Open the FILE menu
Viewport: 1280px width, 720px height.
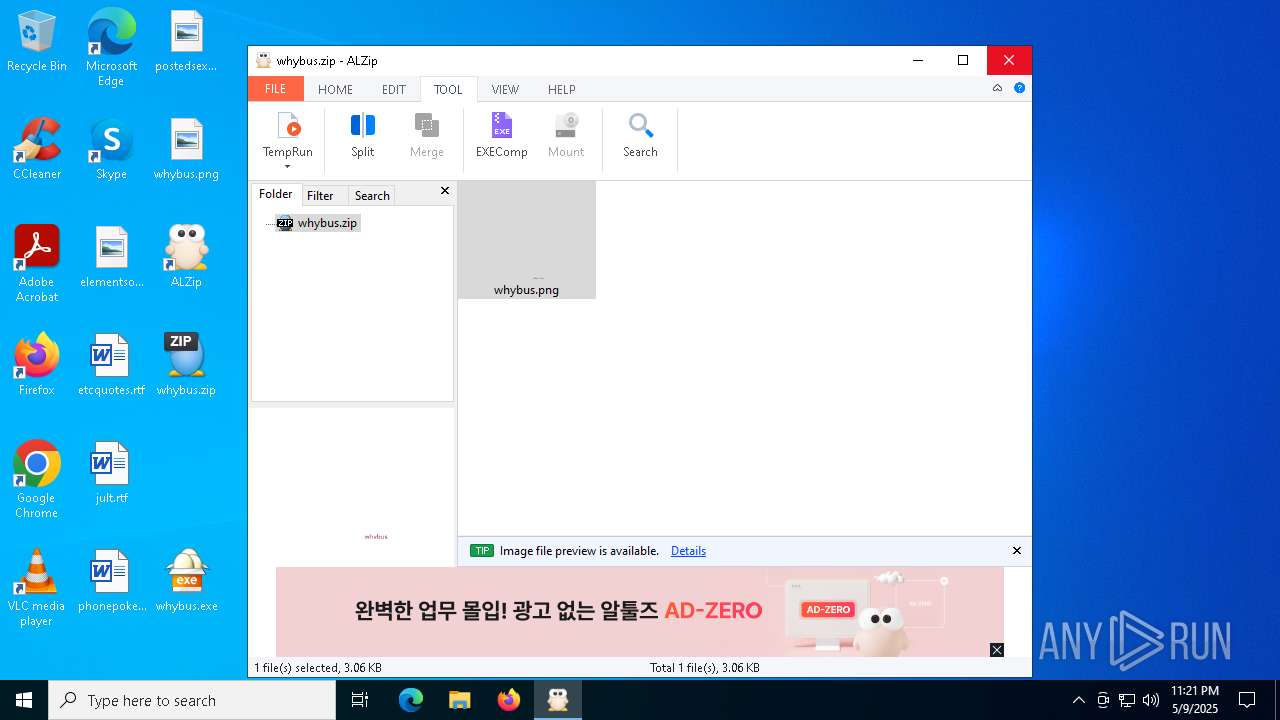275,89
